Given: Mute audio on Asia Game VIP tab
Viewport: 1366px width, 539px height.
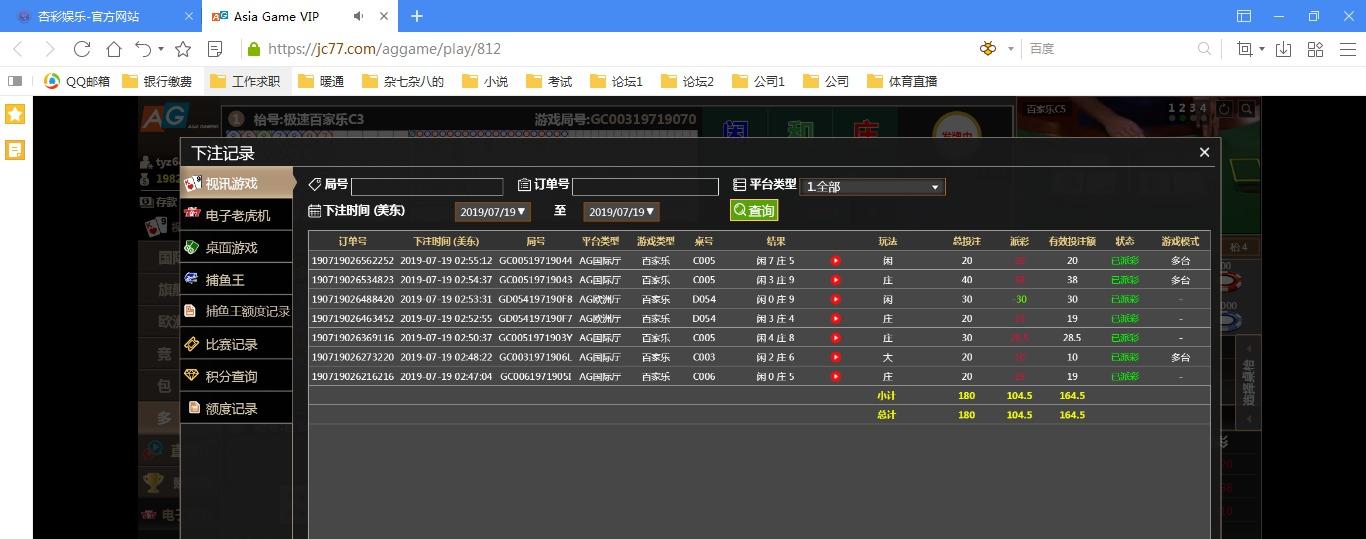Looking at the screenshot, I should coord(359,16).
